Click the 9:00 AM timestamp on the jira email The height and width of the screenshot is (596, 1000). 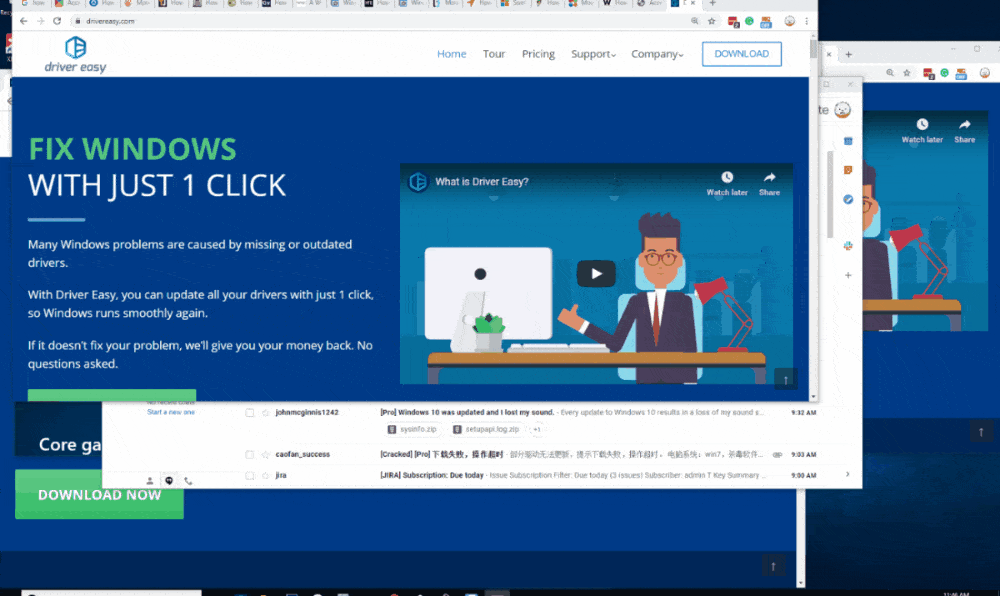[804, 476]
